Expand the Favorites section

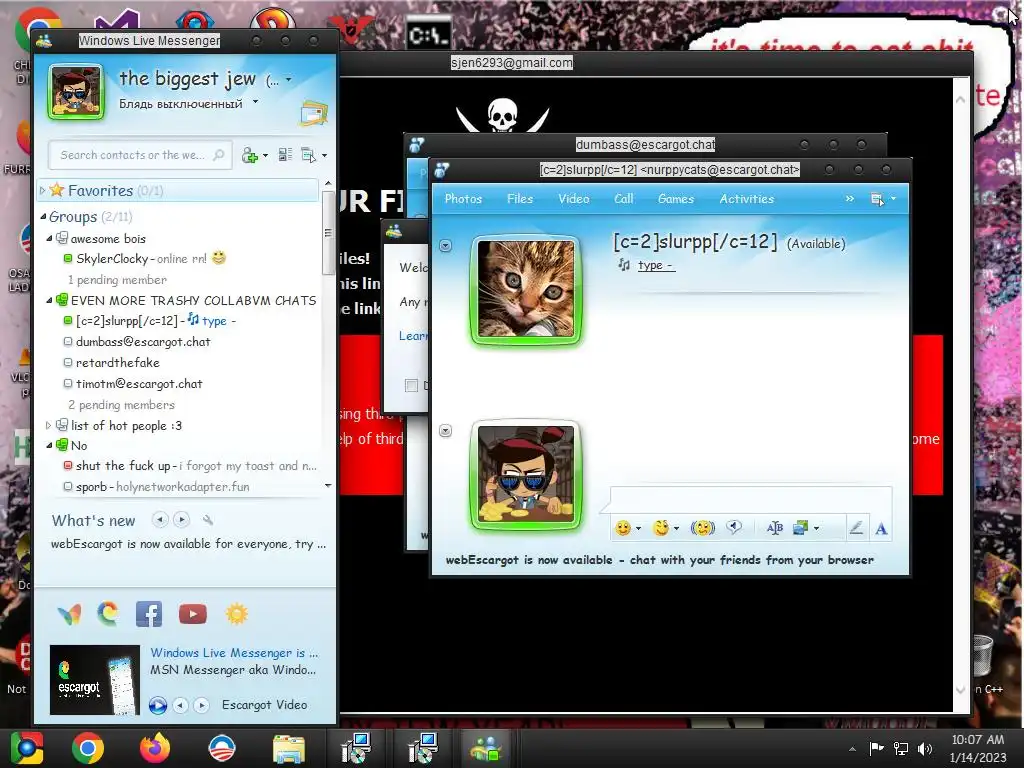(x=42, y=191)
